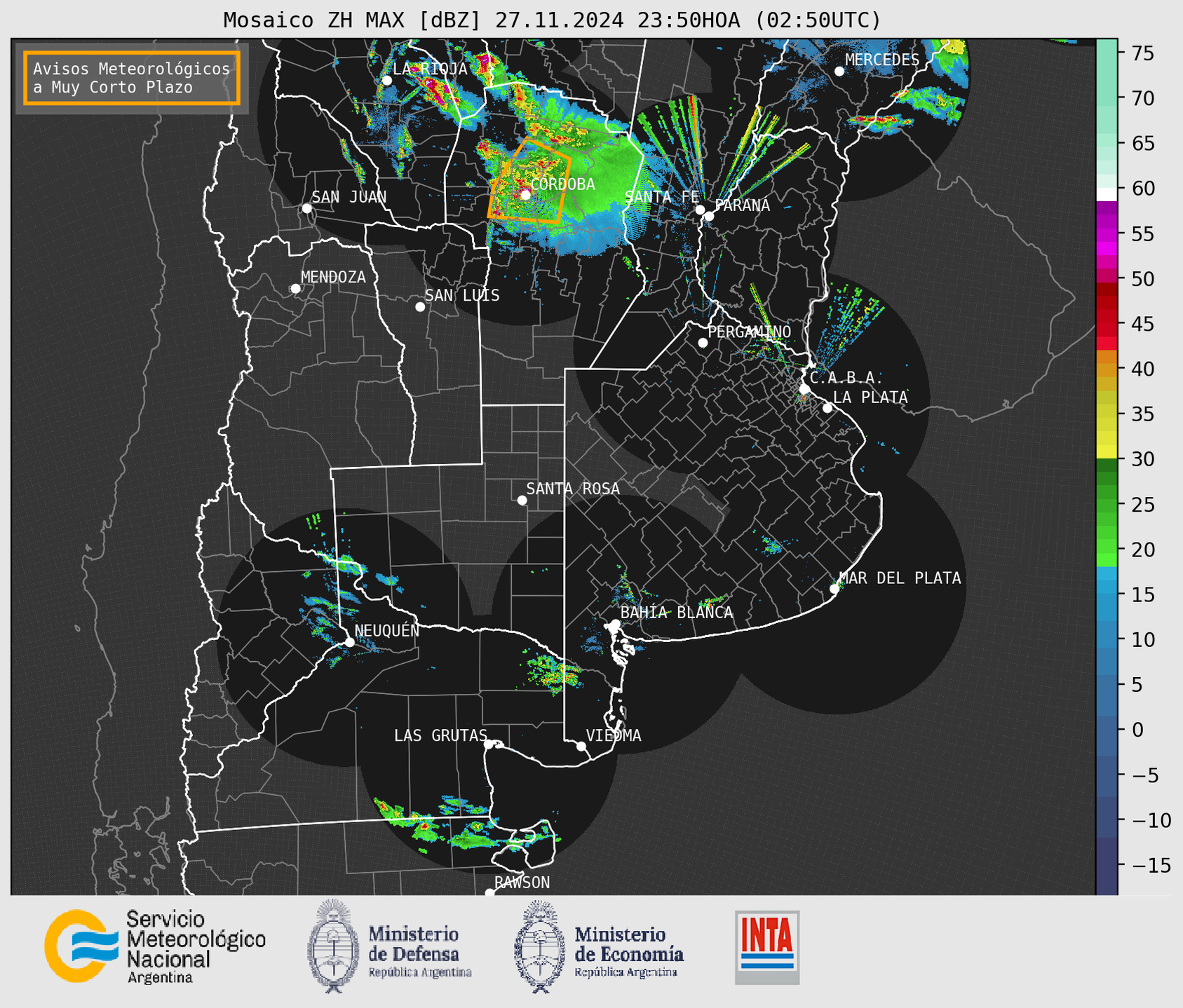1183x1008 pixels.
Task: Click the Avisos Meteorológicos a Muy Corto Plazo legend box
Action: pos(132,78)
